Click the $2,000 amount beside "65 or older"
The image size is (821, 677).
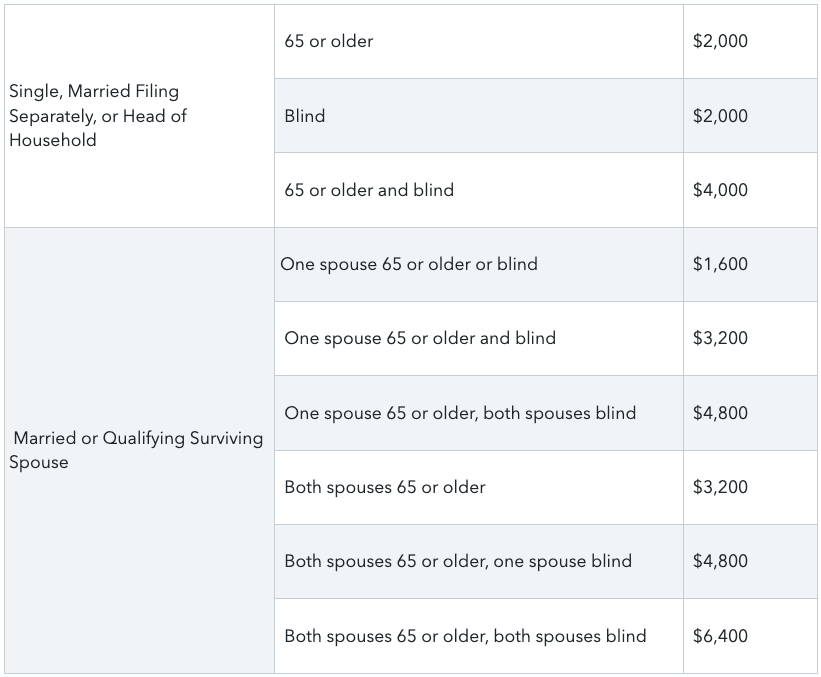(x=720, y=42)
